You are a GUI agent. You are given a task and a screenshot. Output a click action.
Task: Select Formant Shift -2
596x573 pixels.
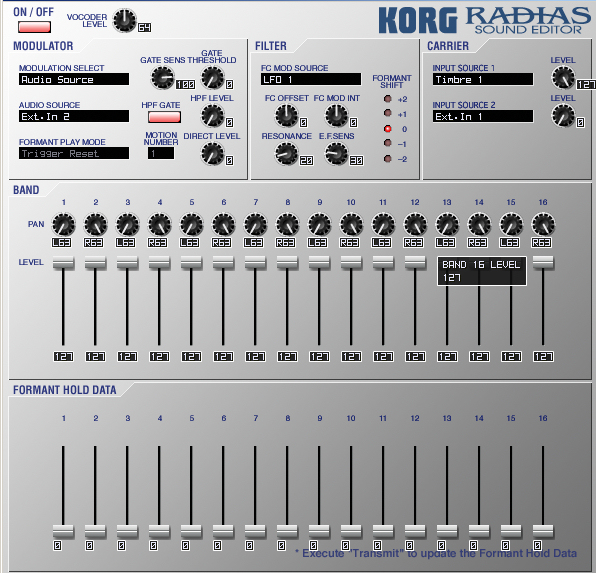388,159
